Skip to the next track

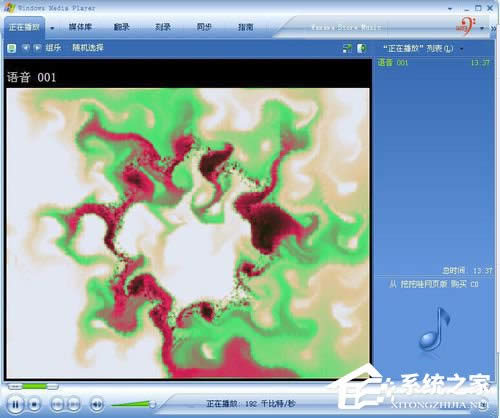[74, 404]
